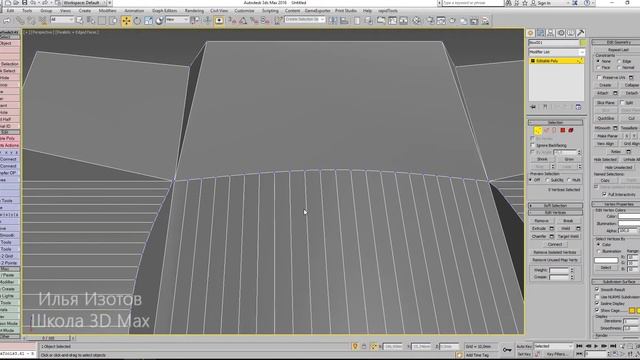
Task: Click the Go to End playback button
Action: click(x=613, y=346)
